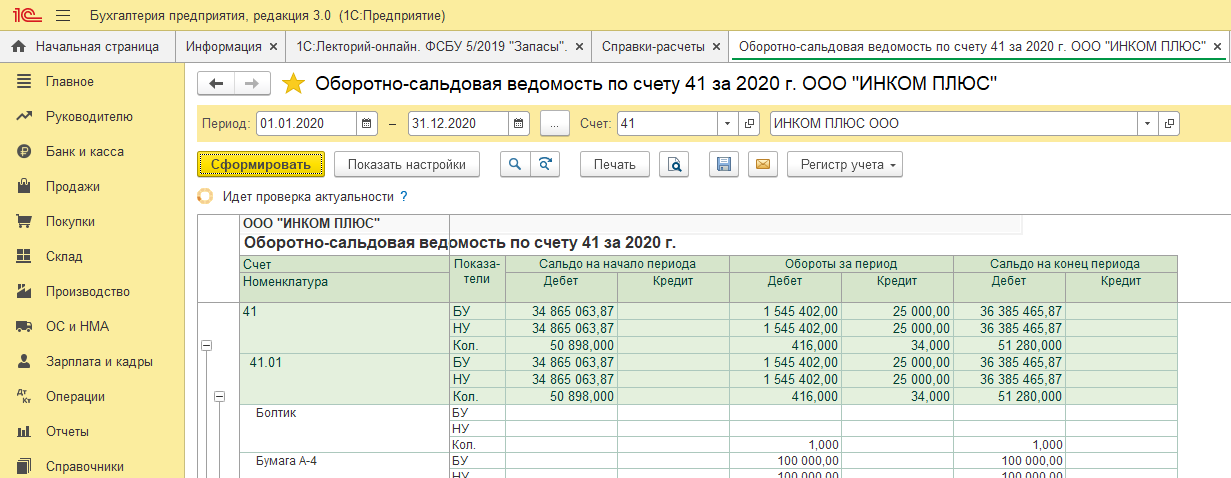Viewport: 1231px width, 478px height.
Task: Click the Сформировать button
Action: click(261, 164)
